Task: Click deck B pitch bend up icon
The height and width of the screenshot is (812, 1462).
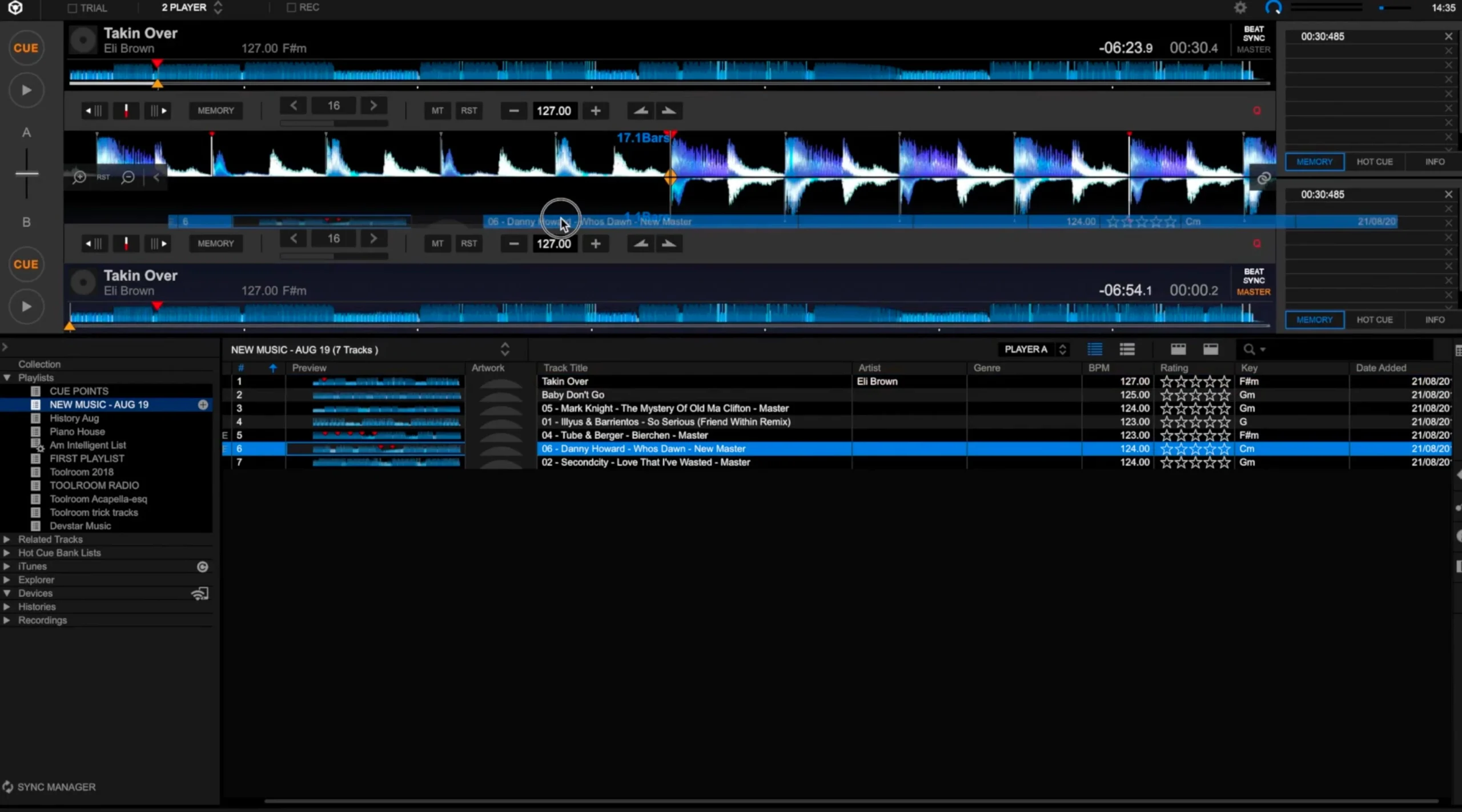Action: [x=669, y=244]
